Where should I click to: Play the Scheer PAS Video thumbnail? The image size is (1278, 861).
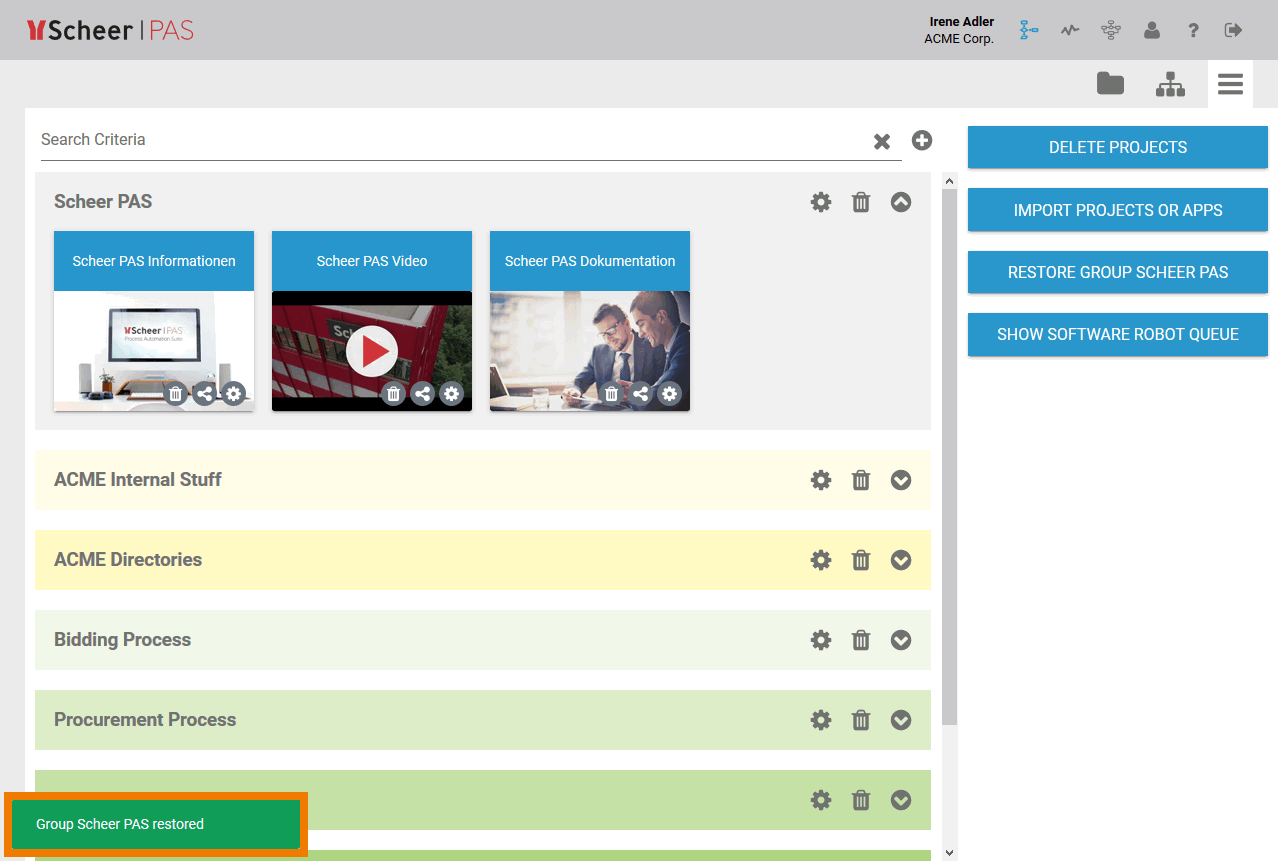372,350
